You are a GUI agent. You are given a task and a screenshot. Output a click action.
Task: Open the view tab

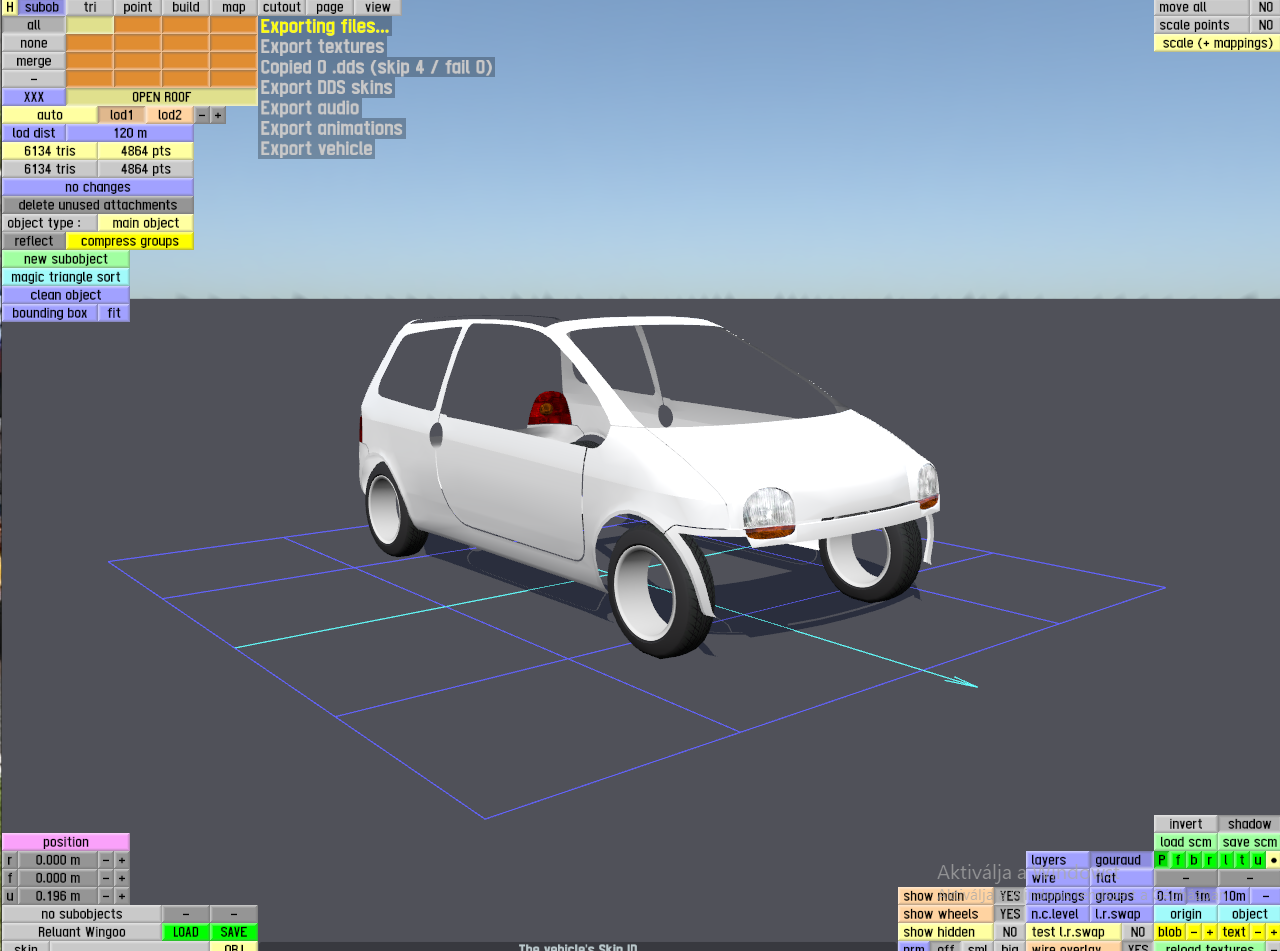click(x=378, y=7)
